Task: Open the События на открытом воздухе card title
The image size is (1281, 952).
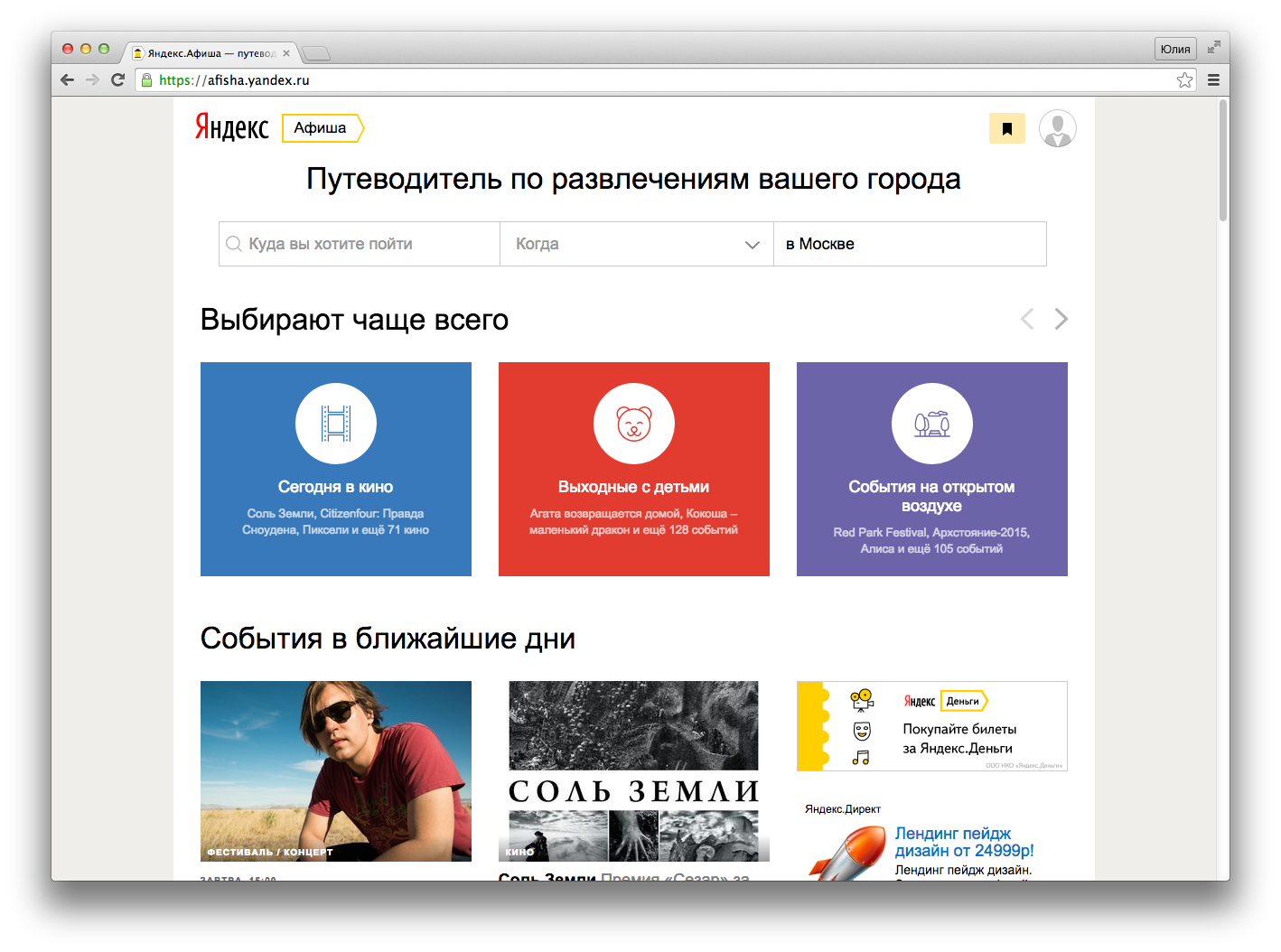Action: pyautogui.click(x=932, y=496)
